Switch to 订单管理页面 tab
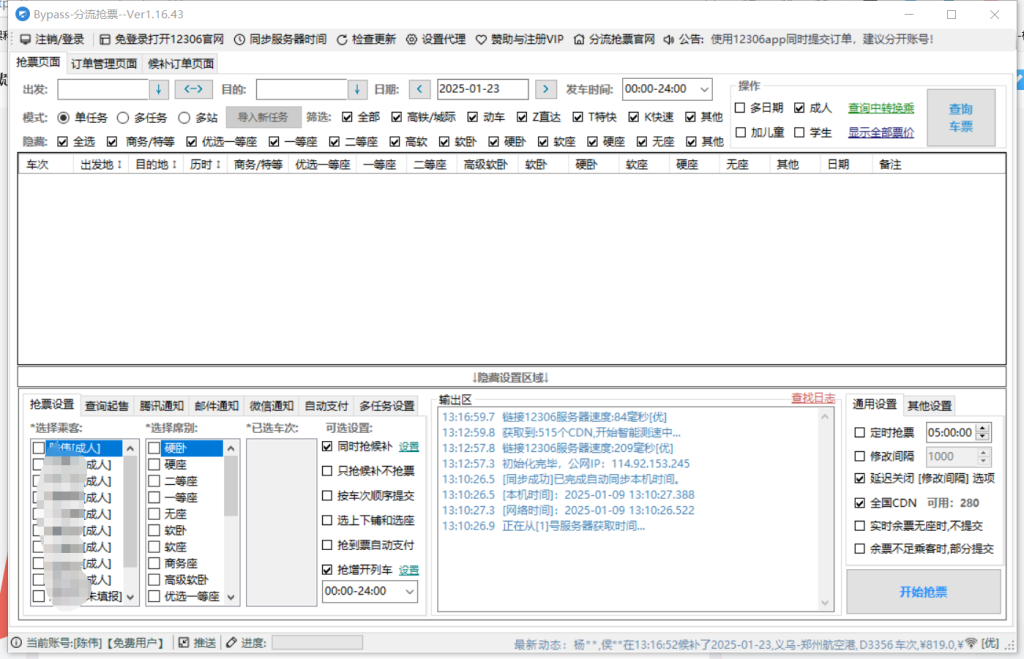1024x659 pixels. pyautogui.click(x=104, y=63)
